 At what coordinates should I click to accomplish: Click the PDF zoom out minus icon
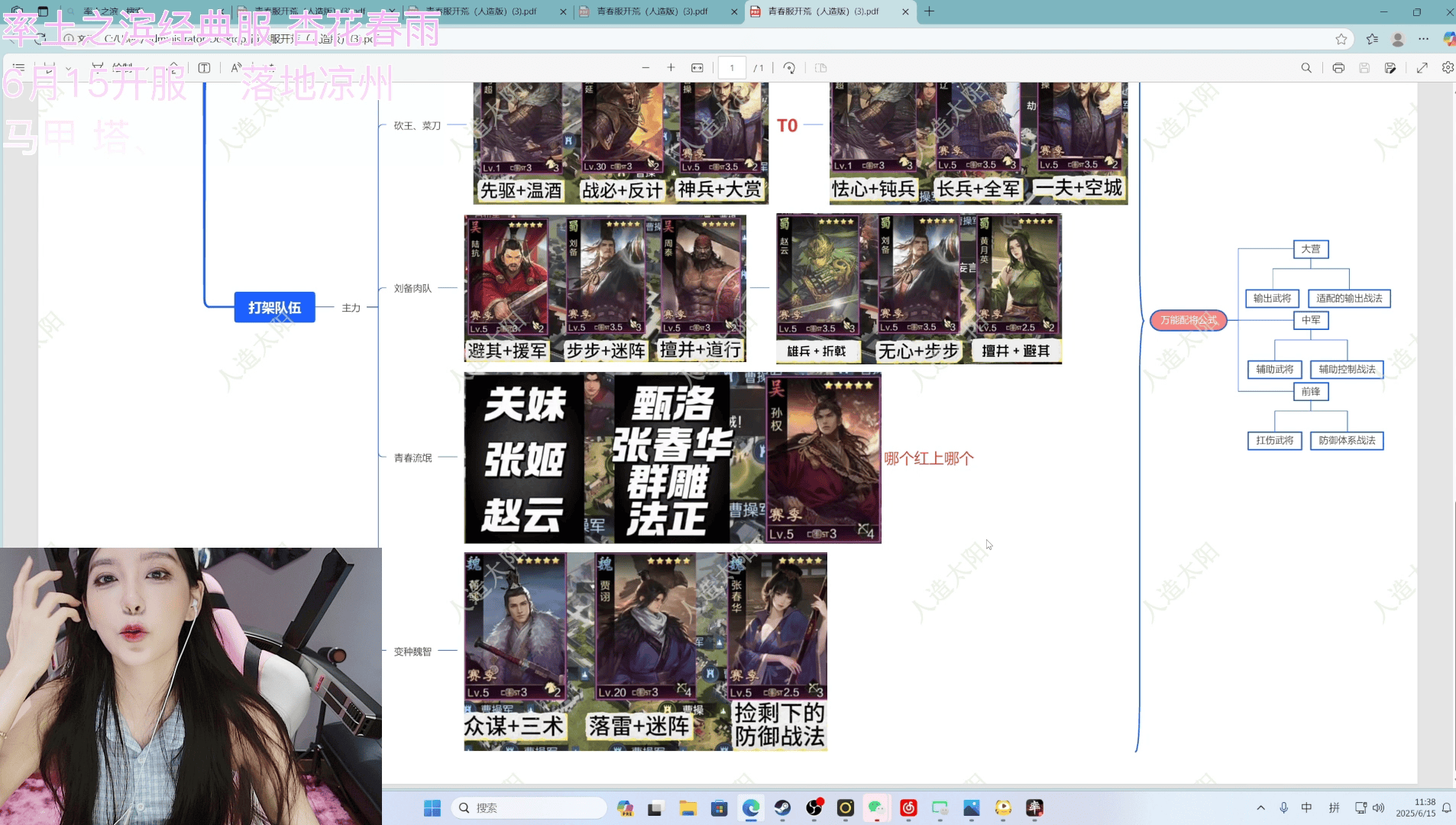[x=645, y=68]
